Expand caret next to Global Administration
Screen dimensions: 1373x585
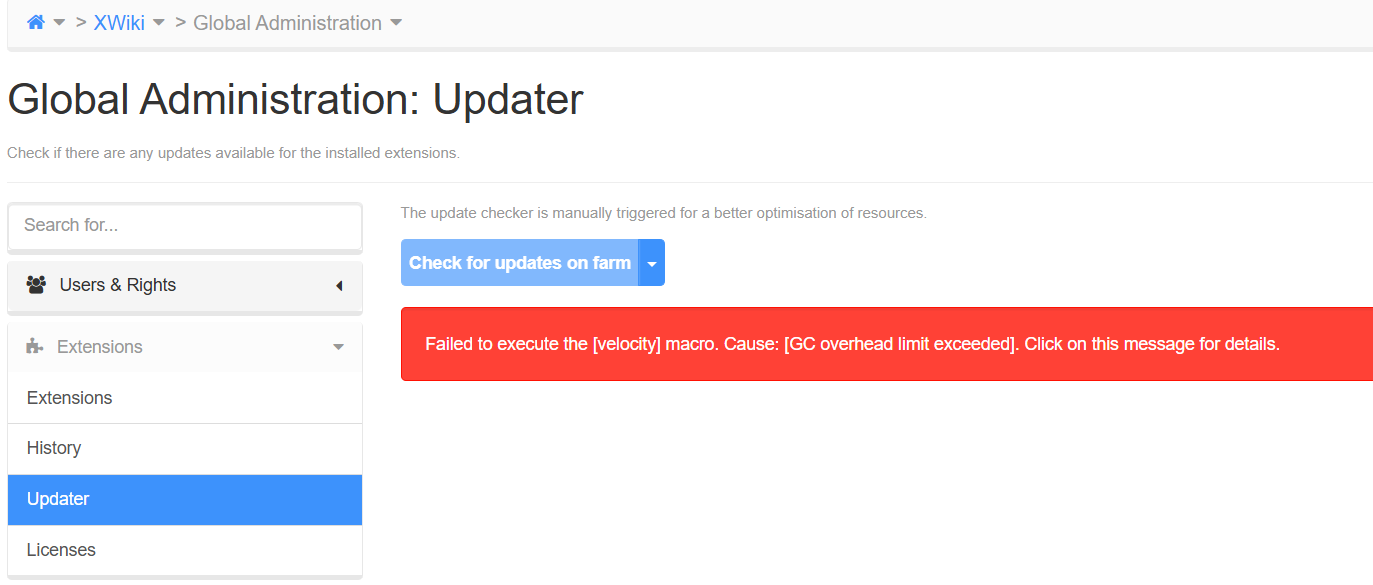click(396, 23)
